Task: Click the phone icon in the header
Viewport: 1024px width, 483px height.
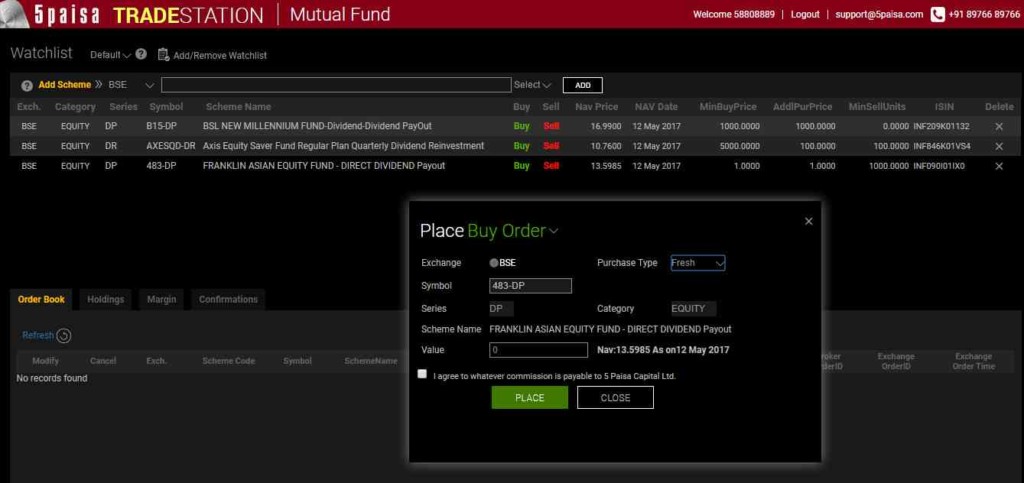Action: coord(937,15)
